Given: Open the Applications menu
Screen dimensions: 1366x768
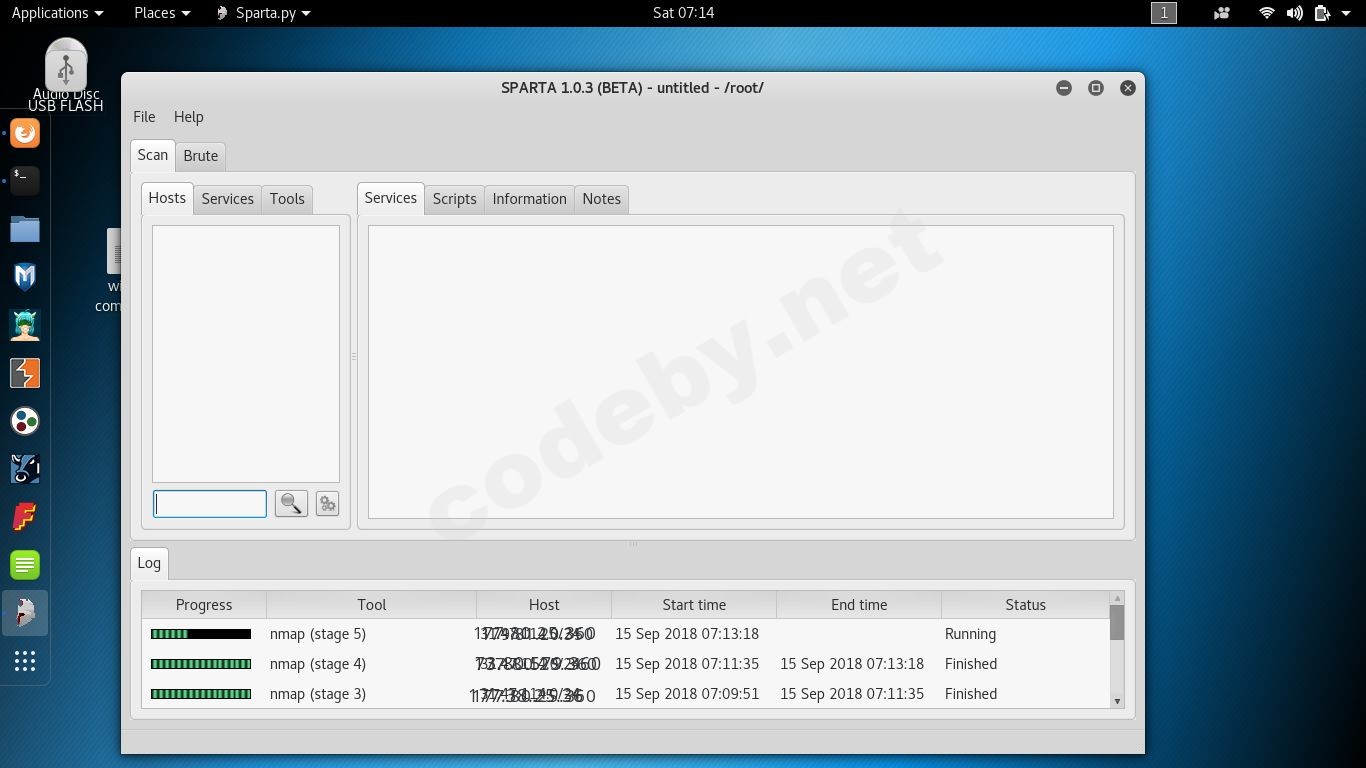Looking at the screenshot, I should coord(57,13).
